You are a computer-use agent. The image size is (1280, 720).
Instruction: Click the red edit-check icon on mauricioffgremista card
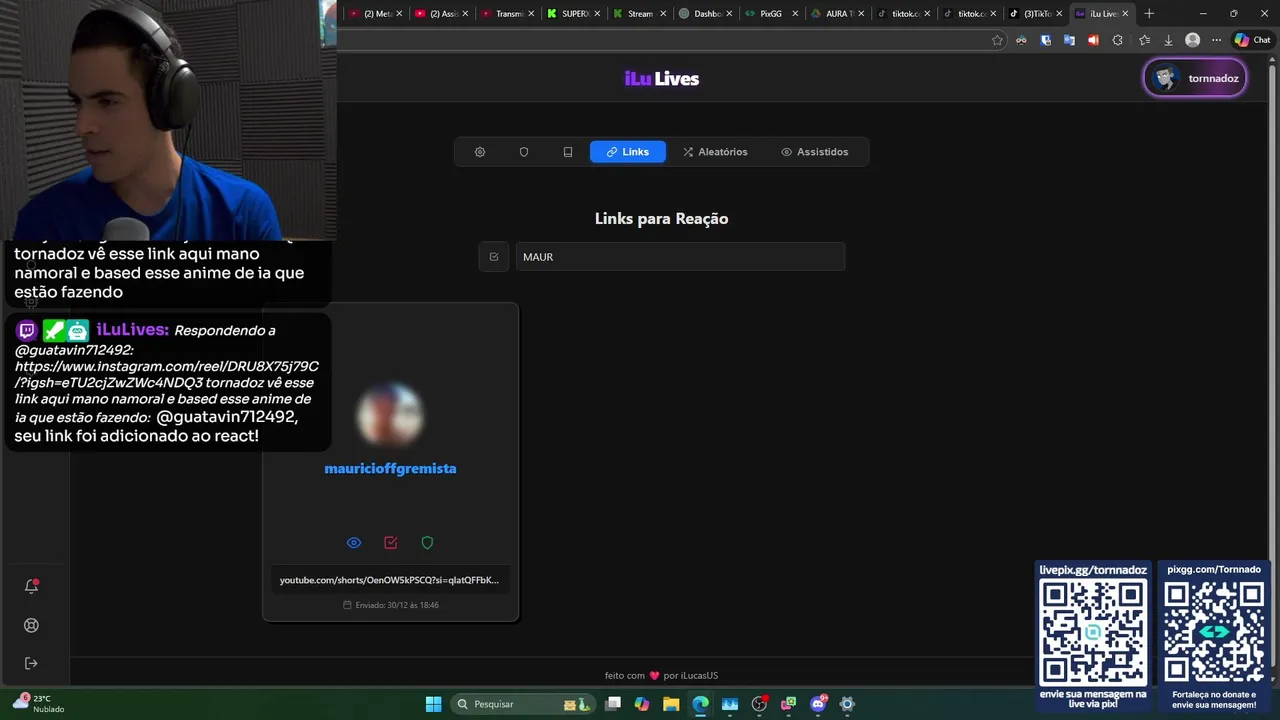391,542
